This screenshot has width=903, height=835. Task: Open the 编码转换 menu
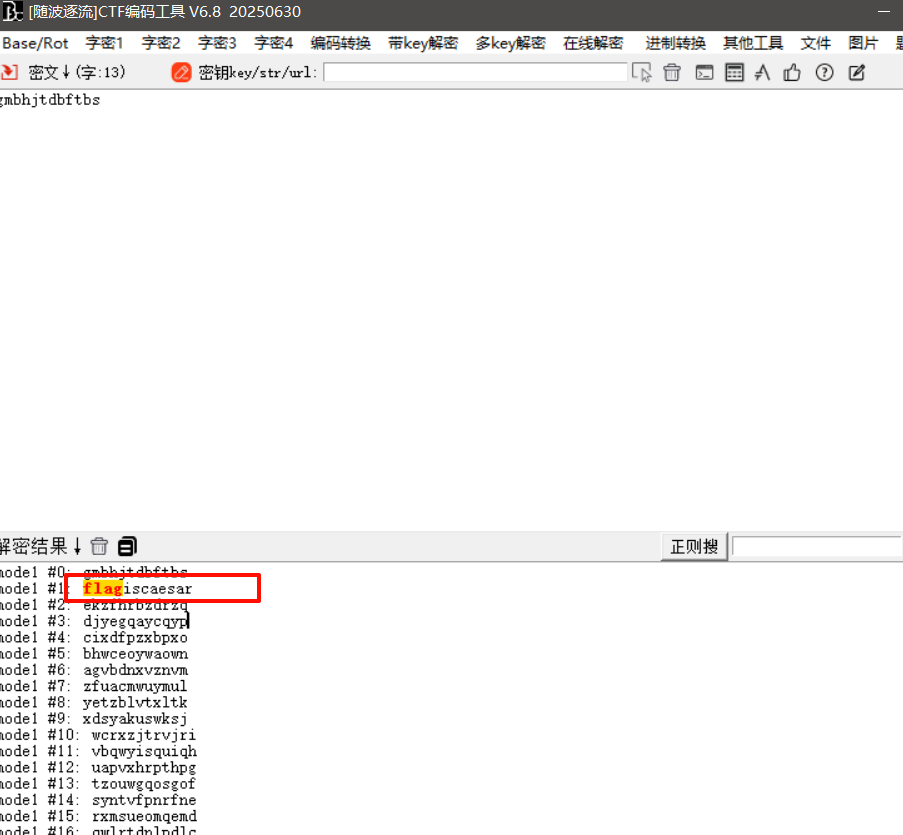pyautogui.click(x=340, y=43)
